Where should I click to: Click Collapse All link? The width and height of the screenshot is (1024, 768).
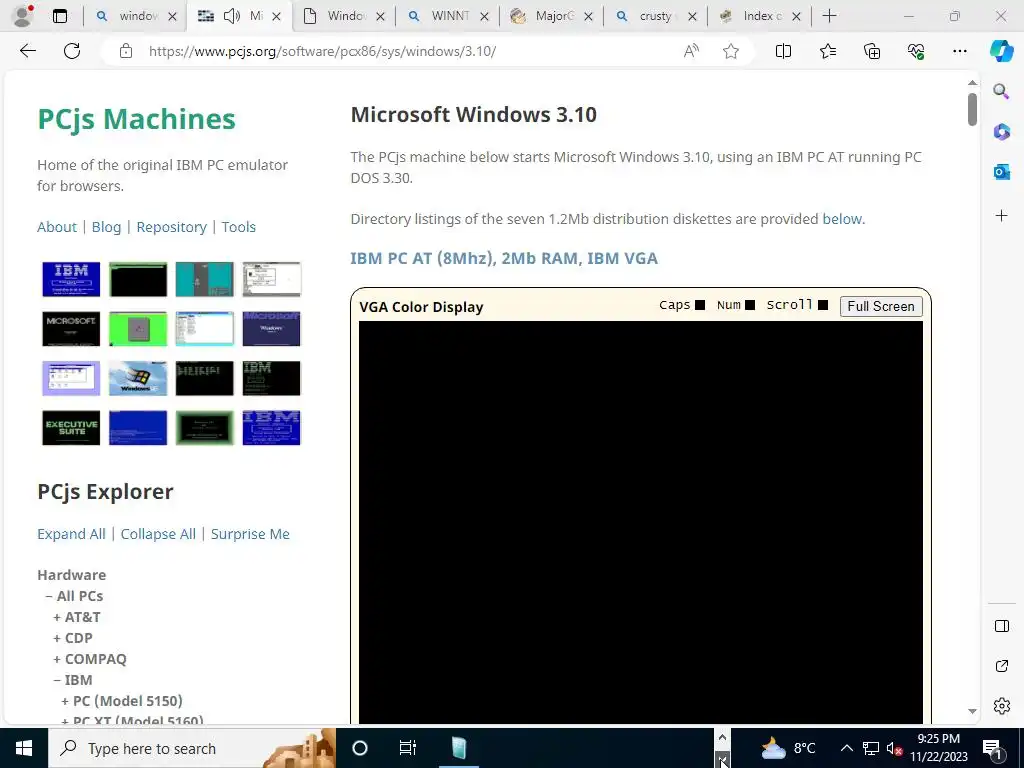pyautogui.click(x=158, y=534)
